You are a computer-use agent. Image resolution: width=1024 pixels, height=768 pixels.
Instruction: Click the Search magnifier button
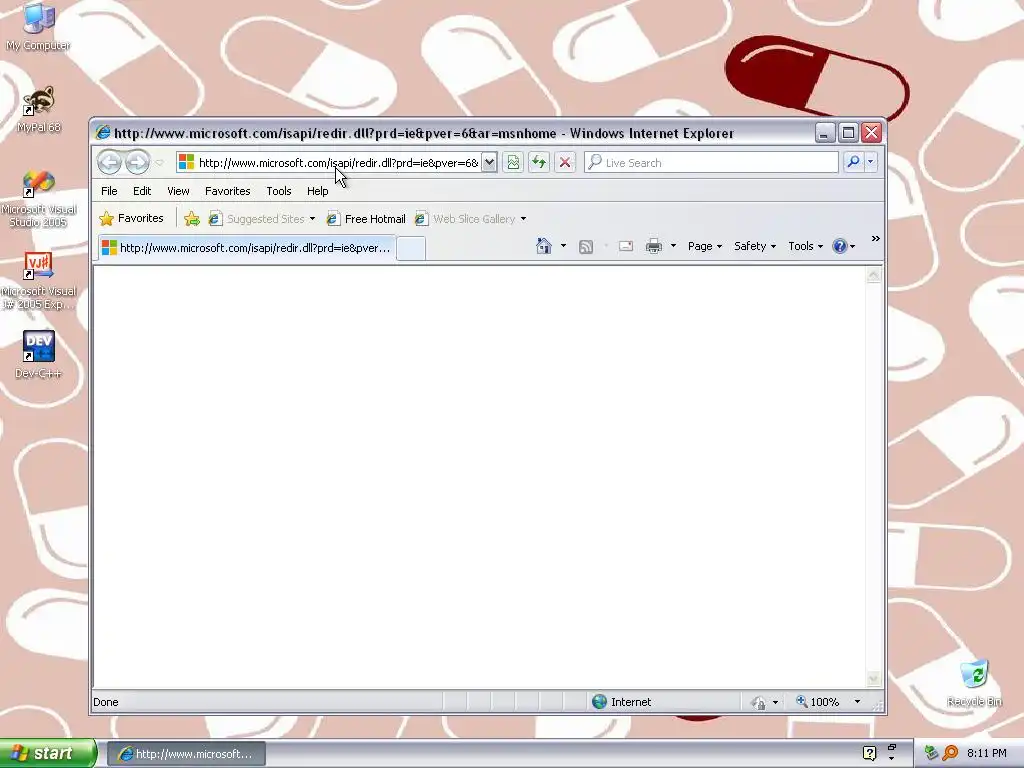(853, 162)
